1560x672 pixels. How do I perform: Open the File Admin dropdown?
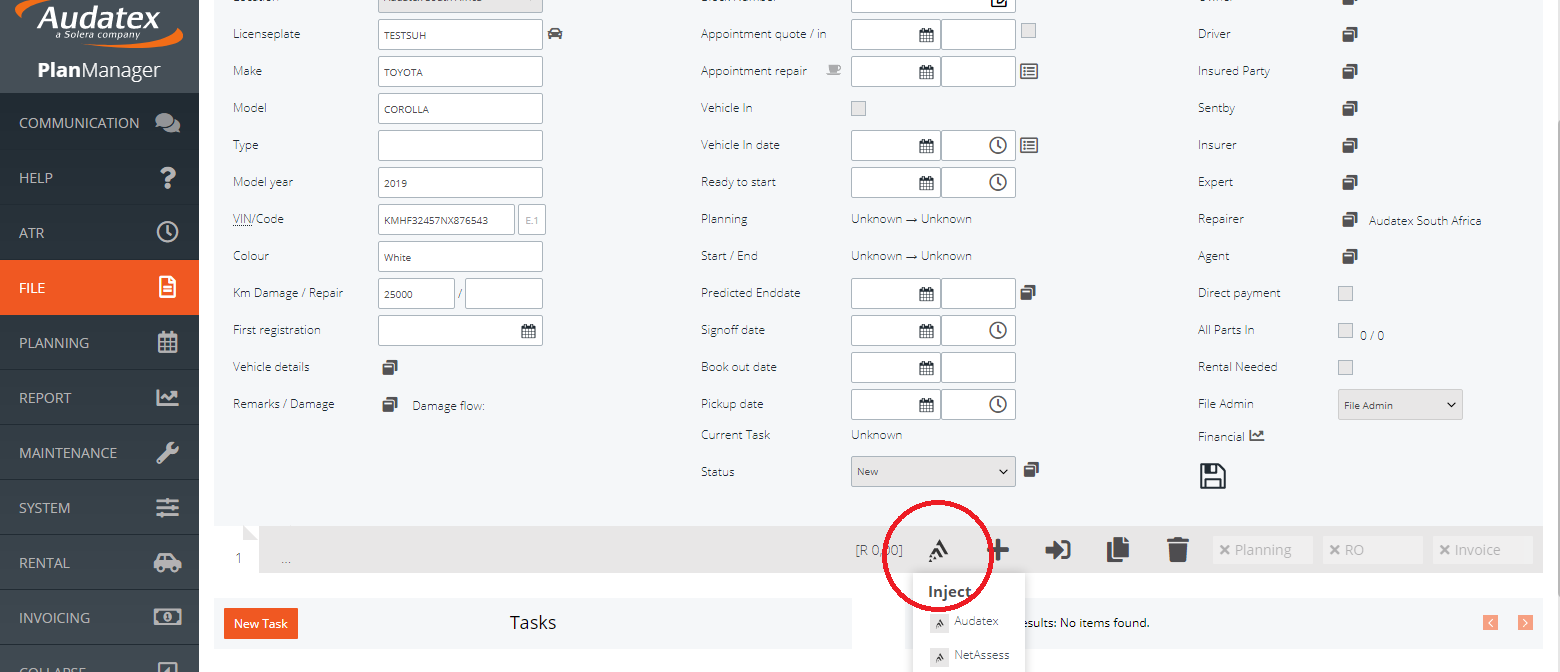[x=1400, y=404]
